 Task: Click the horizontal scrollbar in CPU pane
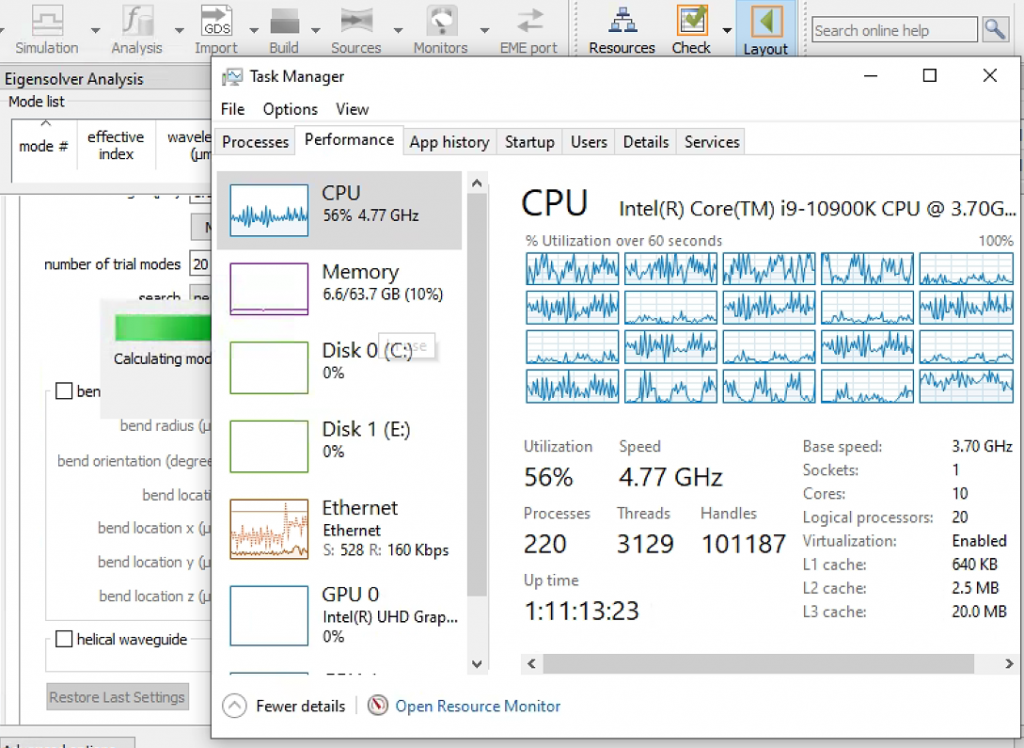(758, 664)
